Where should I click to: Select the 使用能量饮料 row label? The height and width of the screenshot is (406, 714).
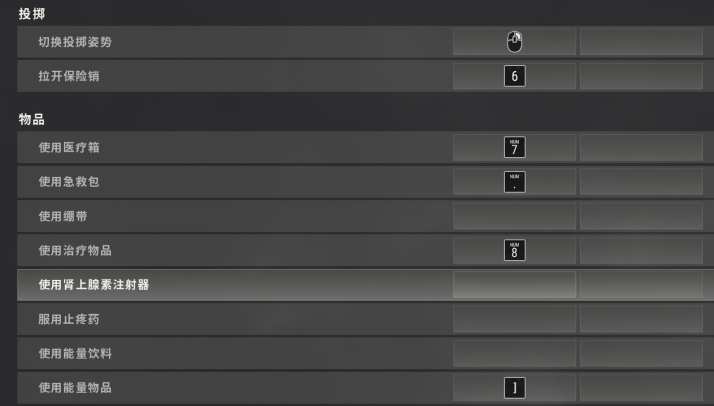pyautogui.click(x=76, y=353)
